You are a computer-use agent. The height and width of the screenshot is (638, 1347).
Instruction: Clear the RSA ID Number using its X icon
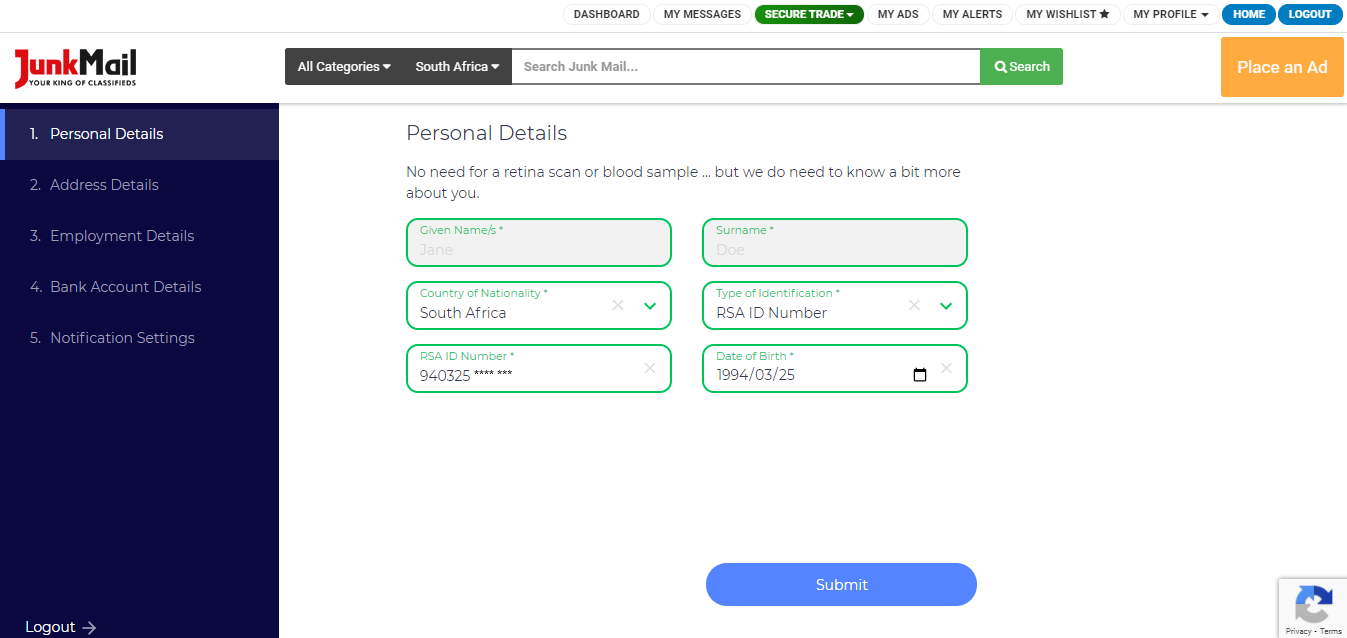click(649, 368)
